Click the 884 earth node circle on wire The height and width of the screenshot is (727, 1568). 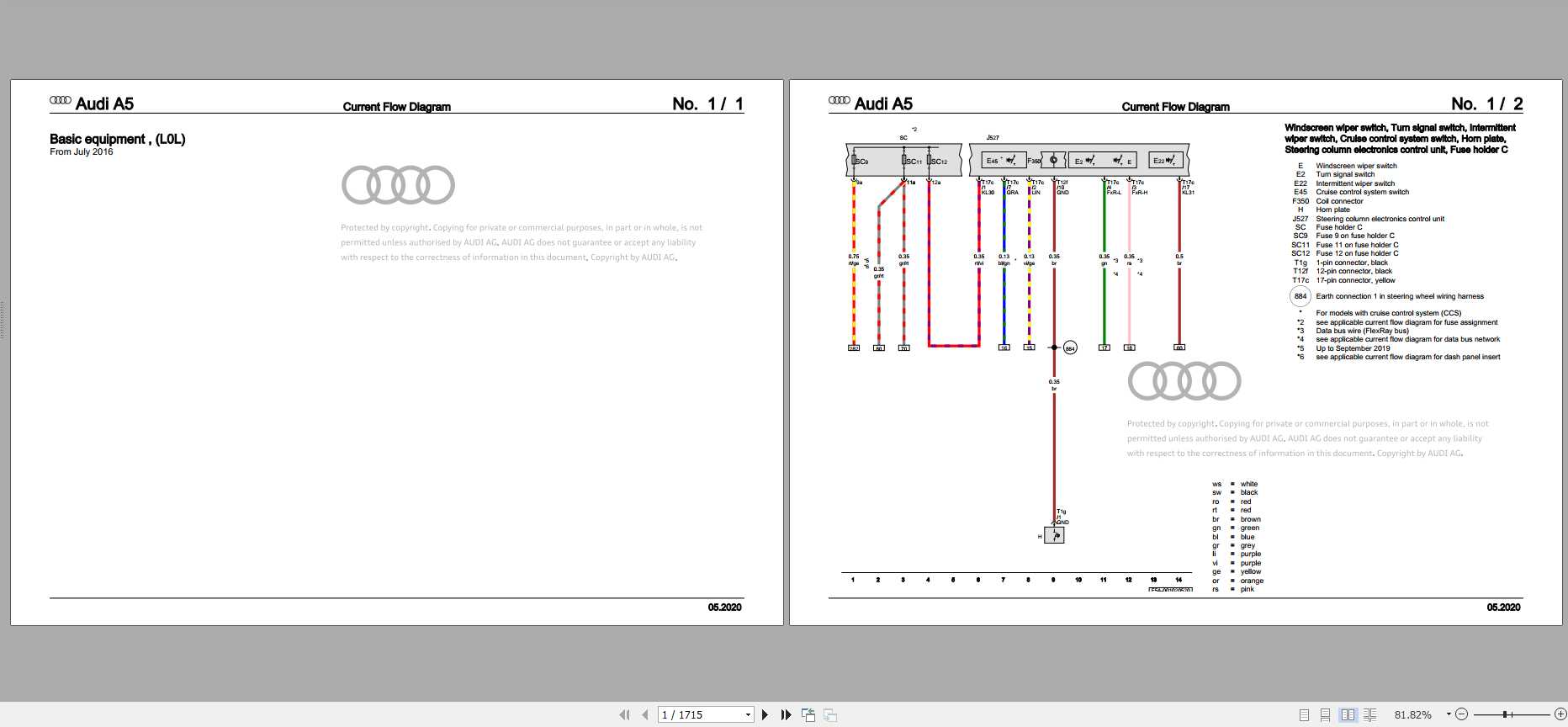click(1070, 348)
